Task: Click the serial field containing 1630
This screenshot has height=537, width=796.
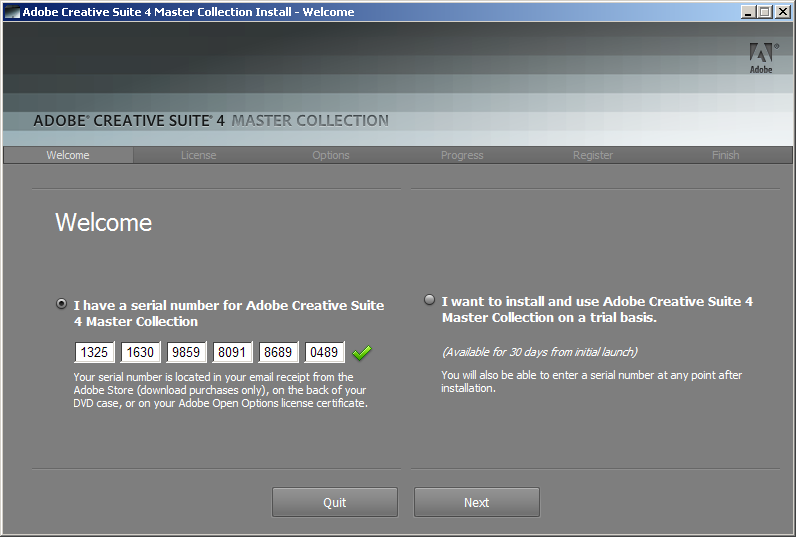Action: pos(140,352)
